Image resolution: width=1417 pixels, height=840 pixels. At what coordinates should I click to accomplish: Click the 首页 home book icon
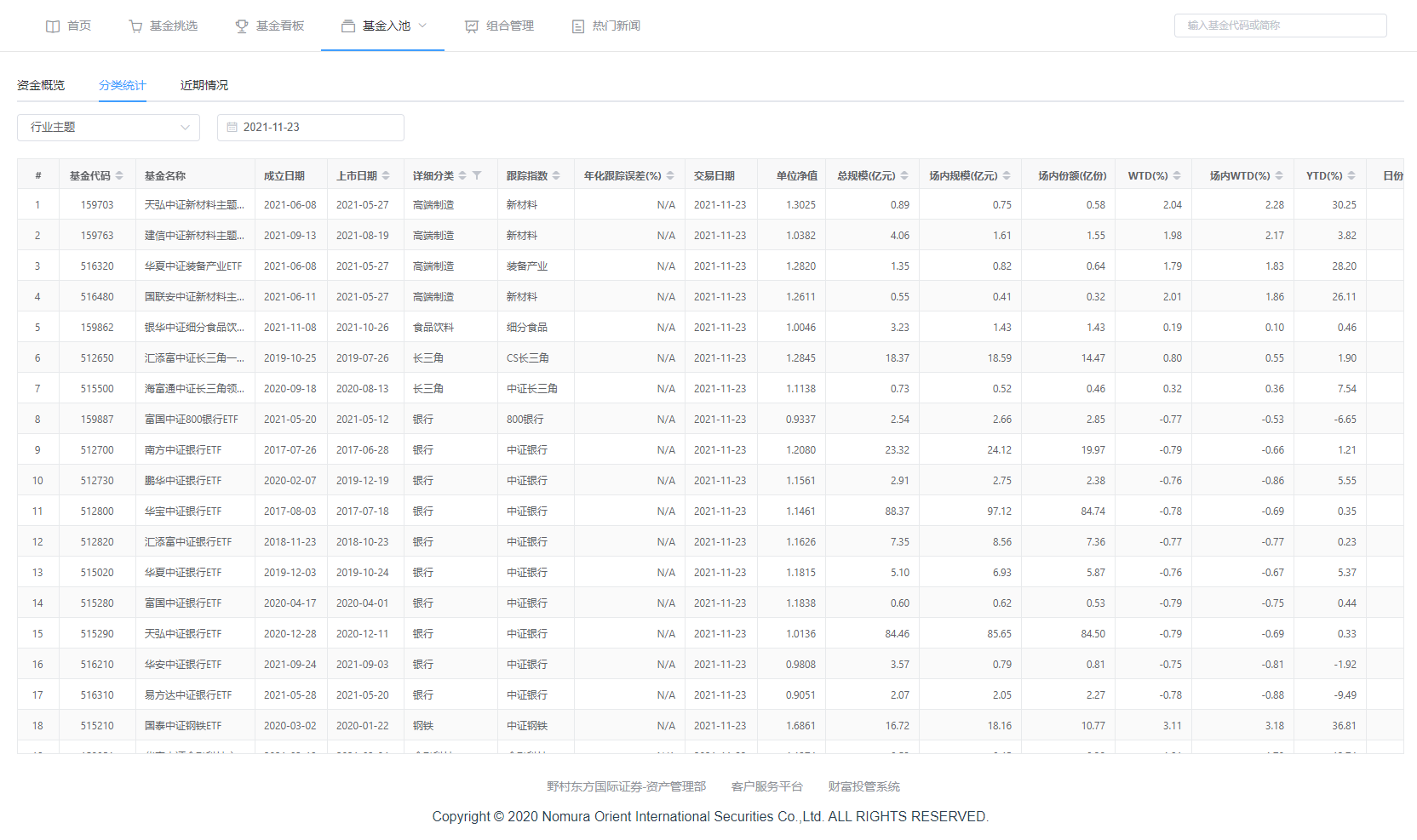[x=53, y=26]
